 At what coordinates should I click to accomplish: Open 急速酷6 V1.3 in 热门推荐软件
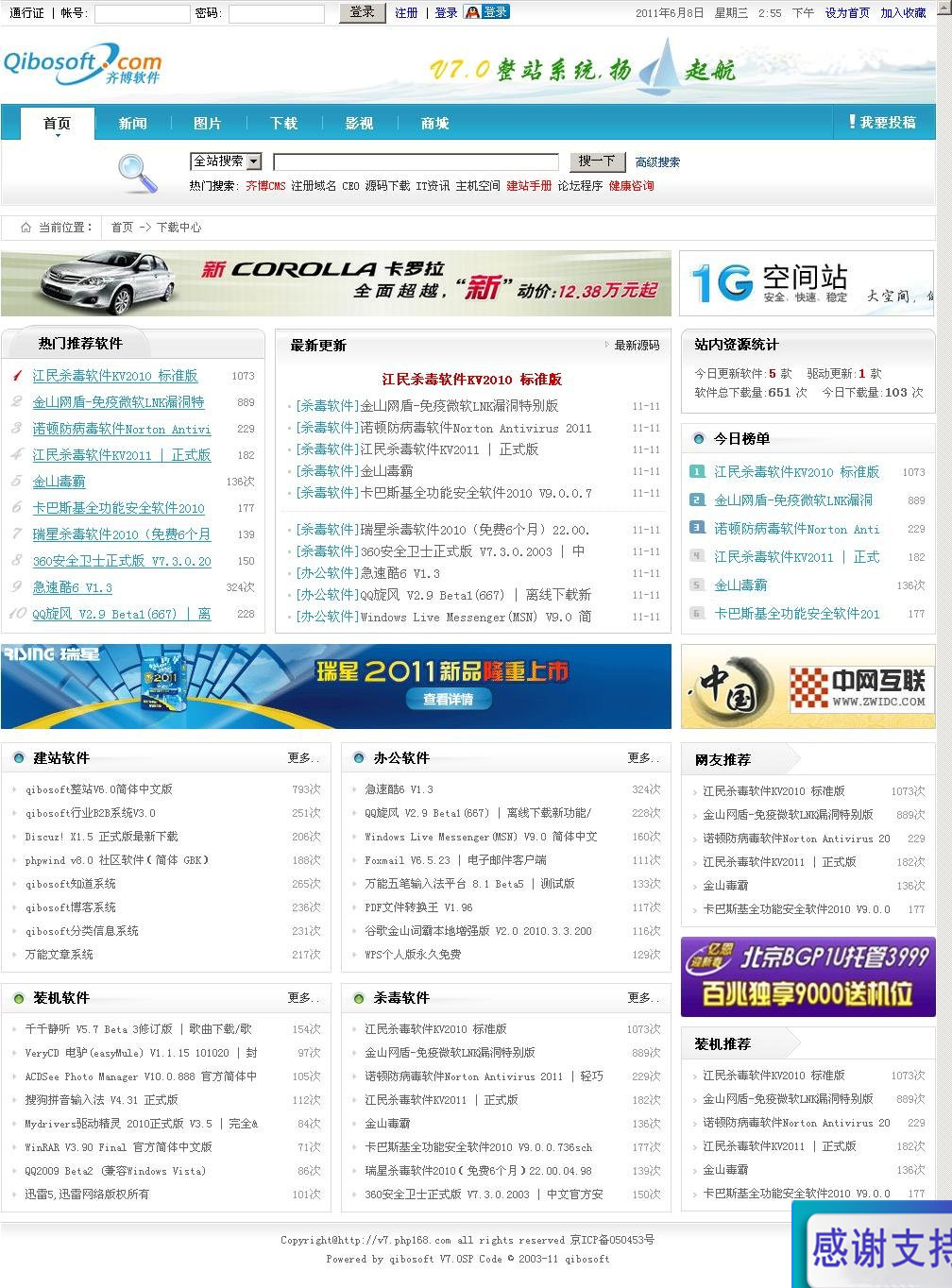pyautogui.click(x=72, y=587)
